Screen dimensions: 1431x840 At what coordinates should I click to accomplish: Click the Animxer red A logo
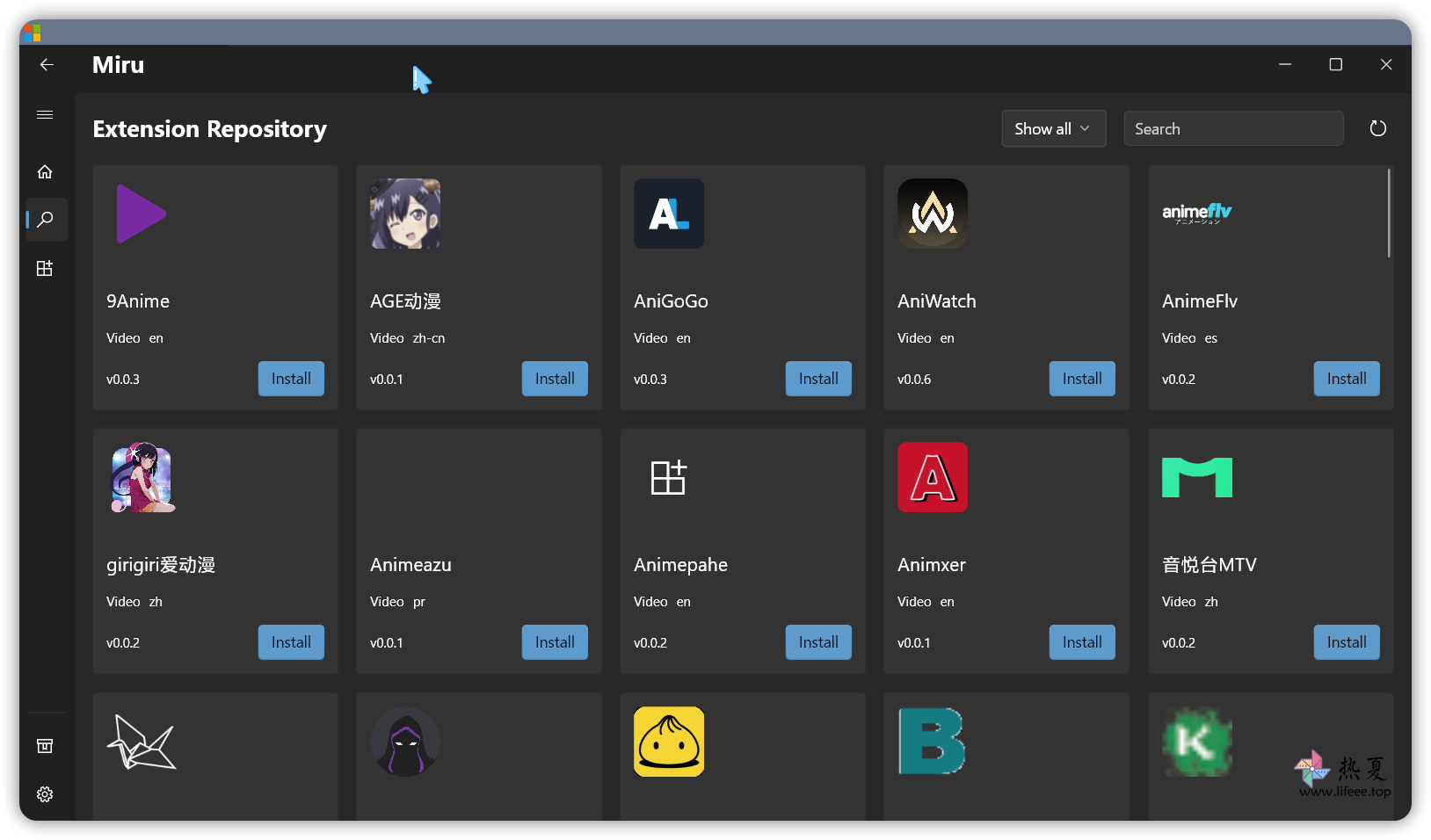click(933, 477)
